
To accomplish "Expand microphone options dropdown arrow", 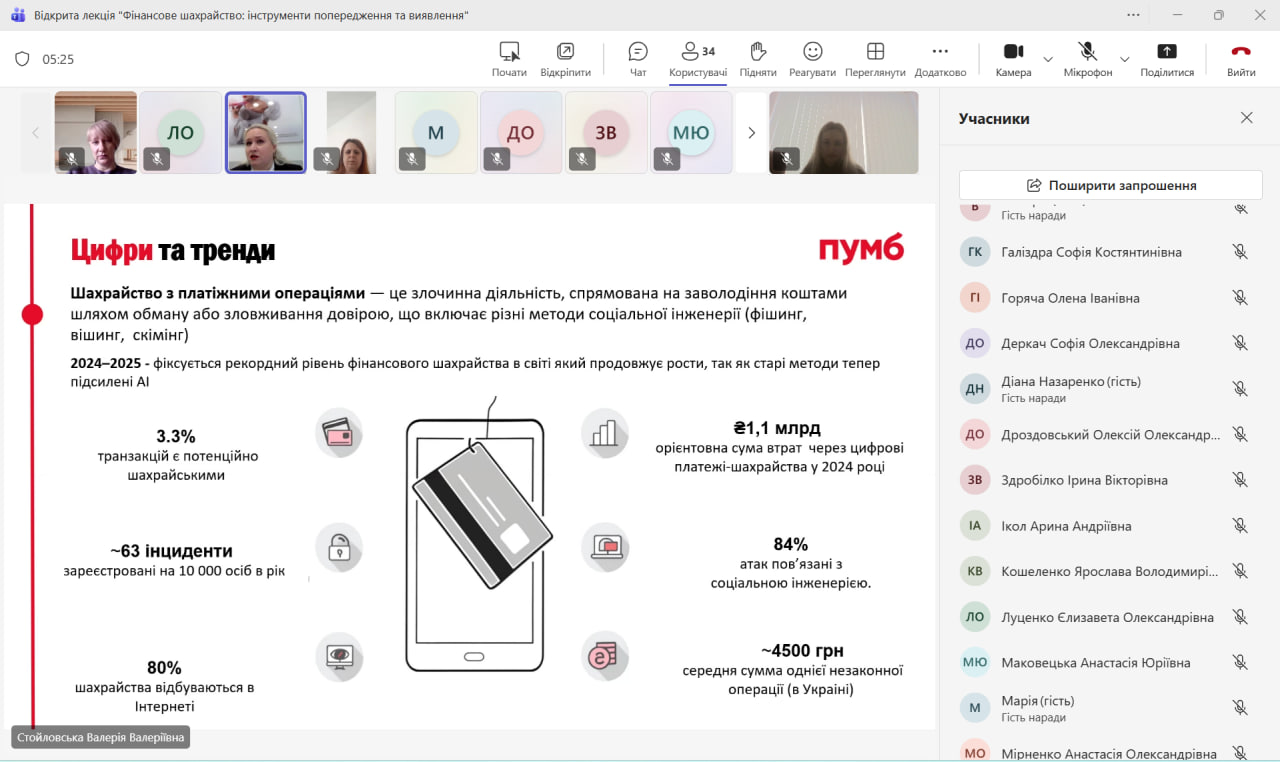I will tap(1124, 59).
